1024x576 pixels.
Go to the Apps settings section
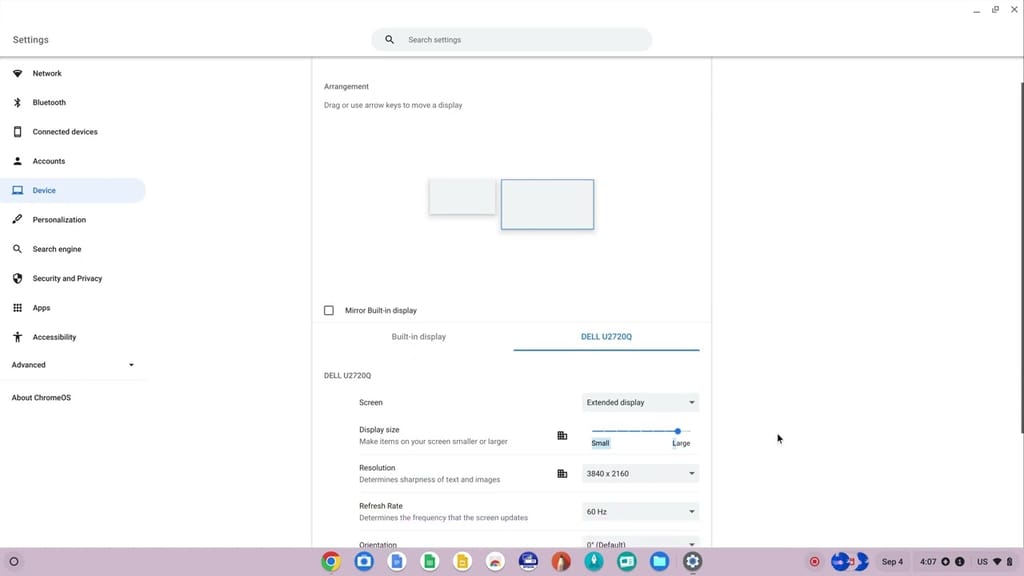point(41,308)
